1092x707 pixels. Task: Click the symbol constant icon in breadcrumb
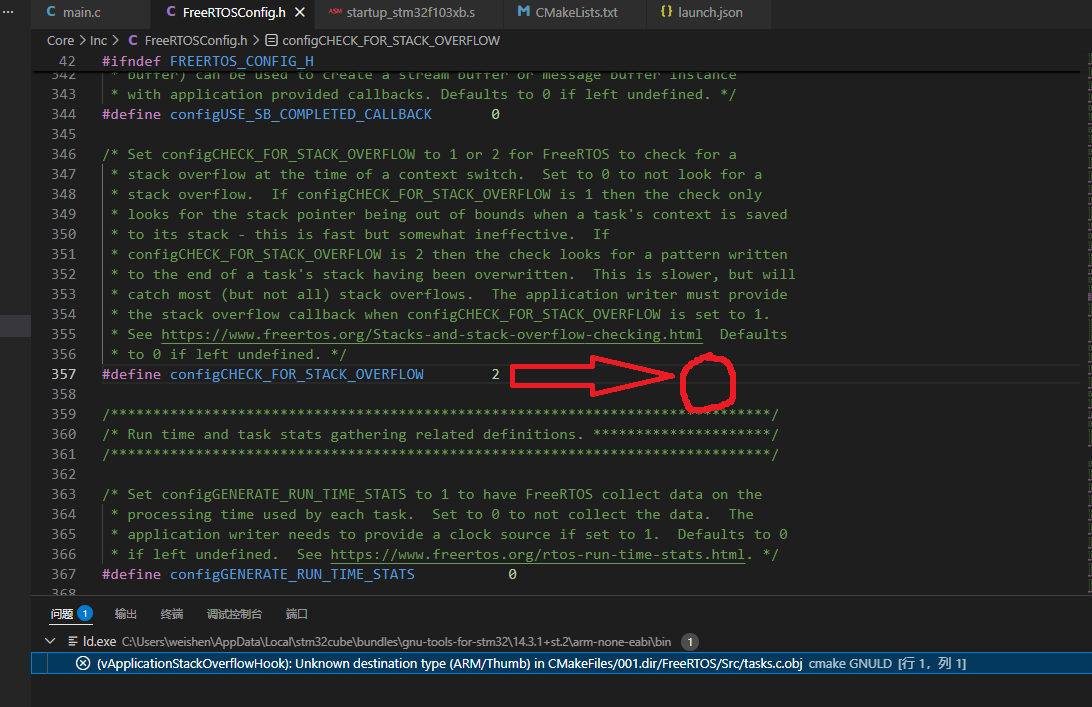tap(272, 40)
